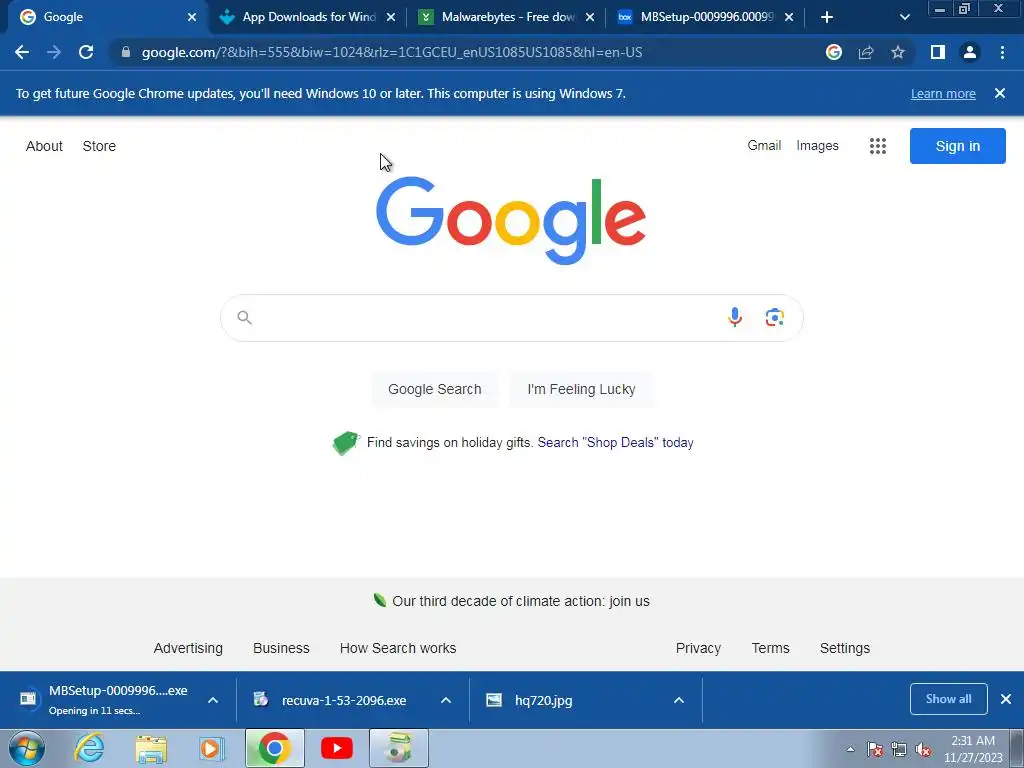Viewport: 1024px width, 768px height.
Task: Search by image with Google Lens
Action: (775, 317)
